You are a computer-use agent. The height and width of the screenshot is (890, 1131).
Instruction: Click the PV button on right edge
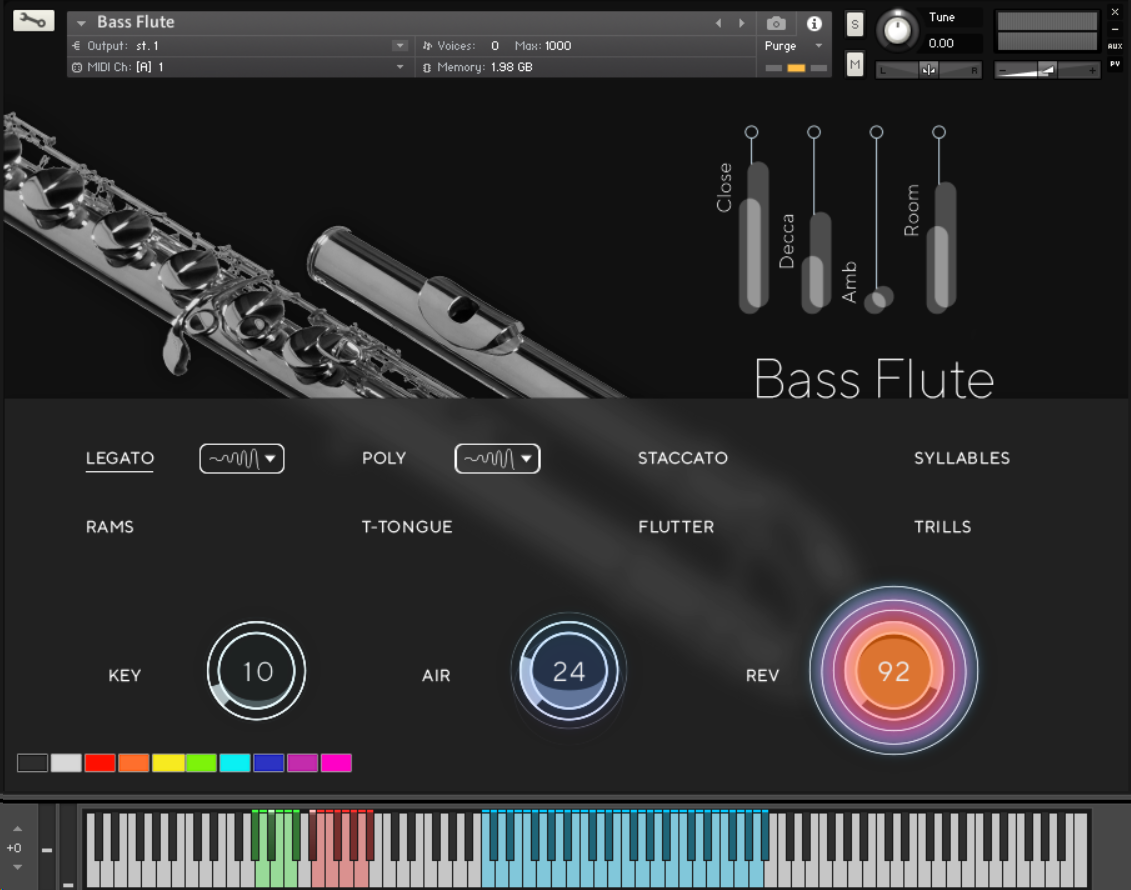(x=1115, y=64)
